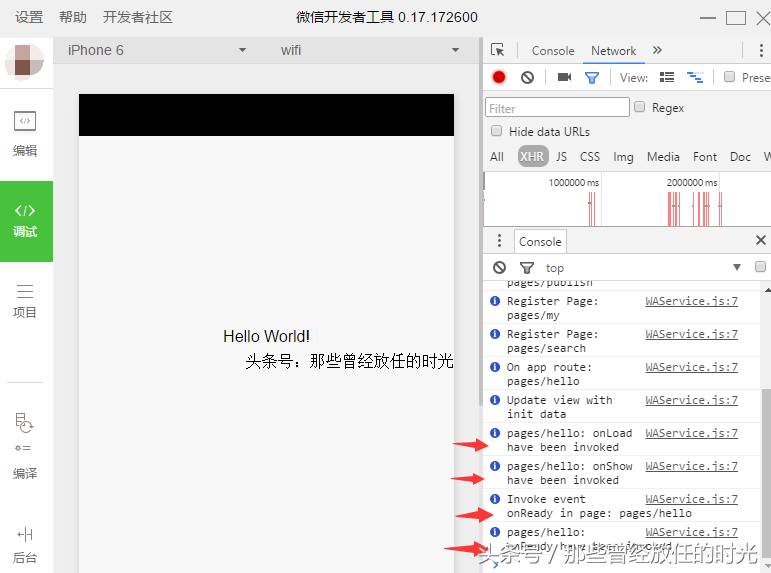The image size is (771, 573).
Task: Expand more devtools tabs chevron
Action: tap(657, 50)
